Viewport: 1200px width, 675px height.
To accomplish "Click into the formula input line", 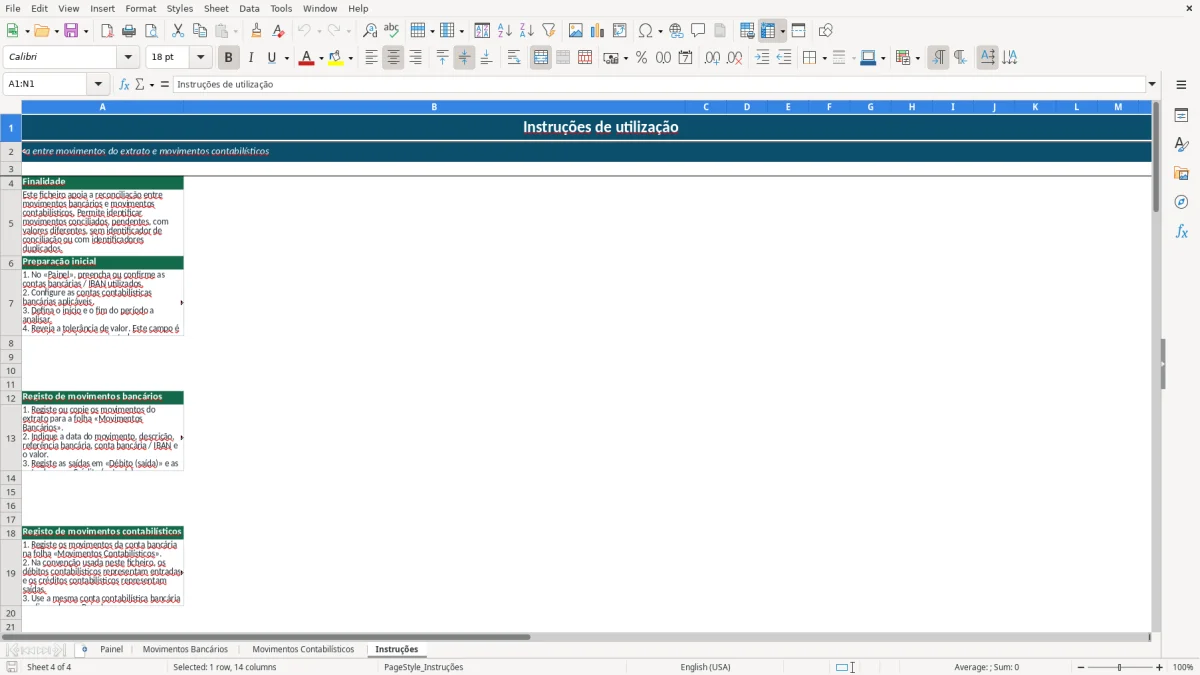I will pyautogui.click(x=659, y=84).
